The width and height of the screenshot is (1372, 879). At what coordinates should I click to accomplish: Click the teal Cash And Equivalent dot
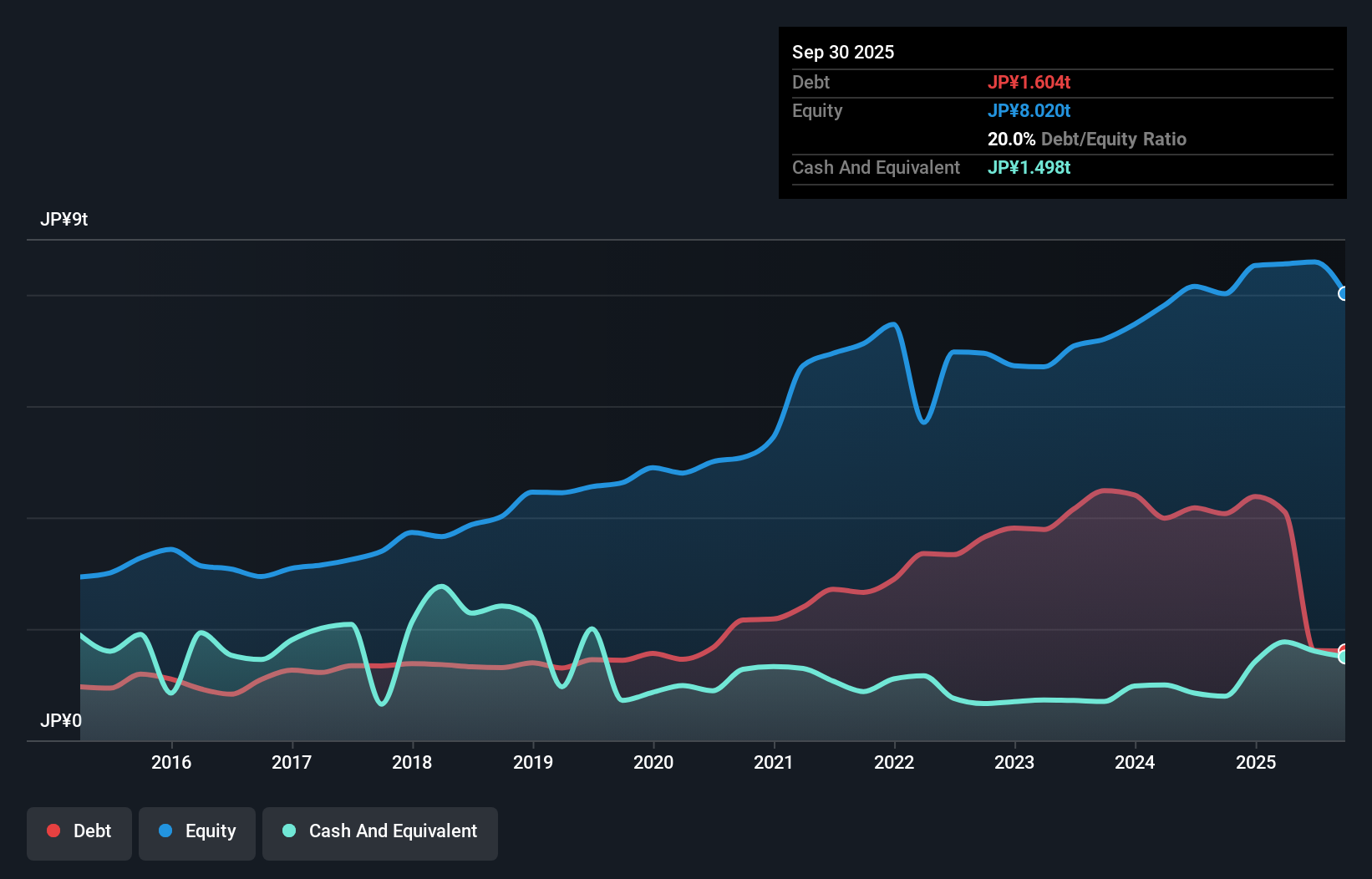[x=289, y=831]
